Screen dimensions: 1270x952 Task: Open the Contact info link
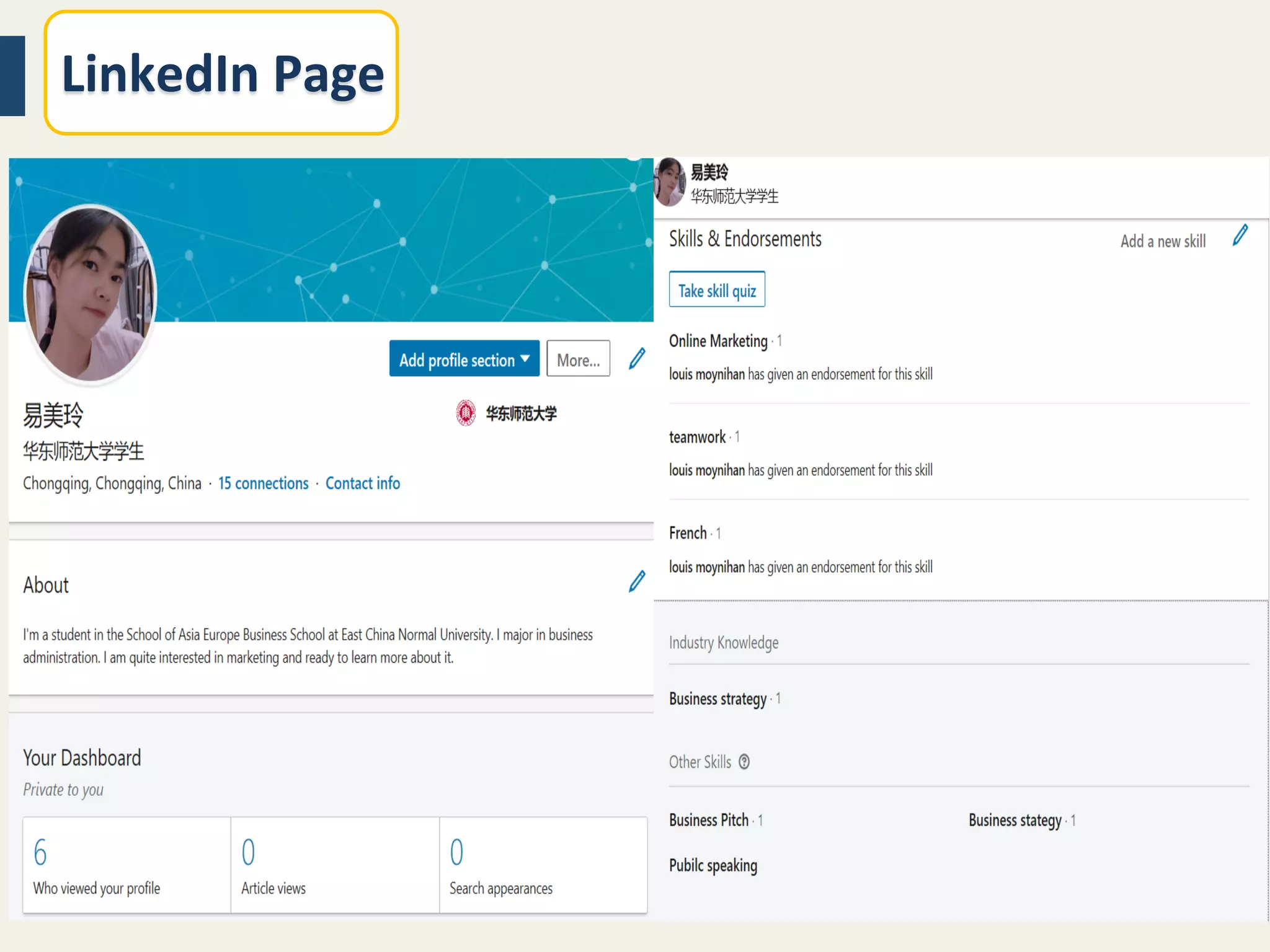tap(363, 483)
